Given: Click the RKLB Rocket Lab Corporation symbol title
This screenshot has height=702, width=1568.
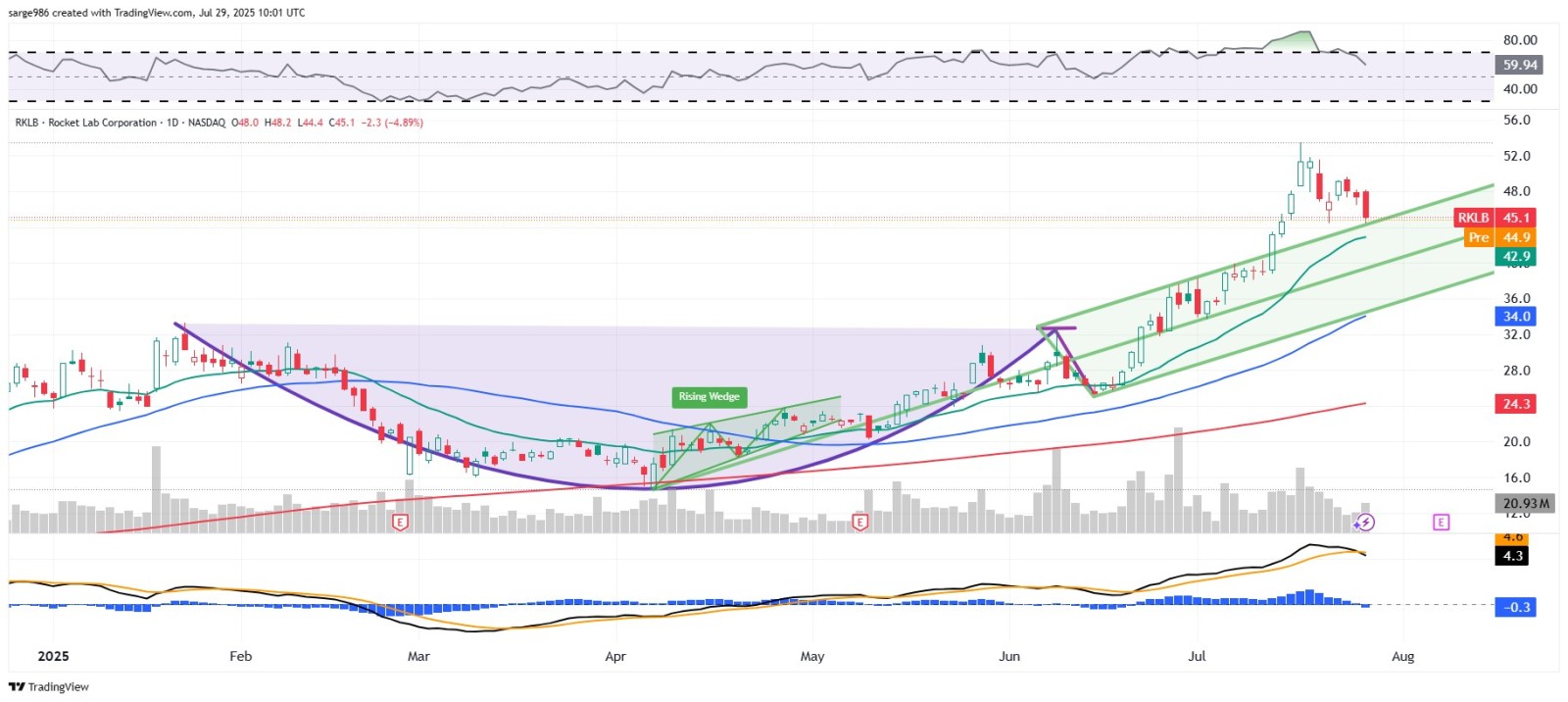Looking at the screenshot, I should (x=86, y=123).
